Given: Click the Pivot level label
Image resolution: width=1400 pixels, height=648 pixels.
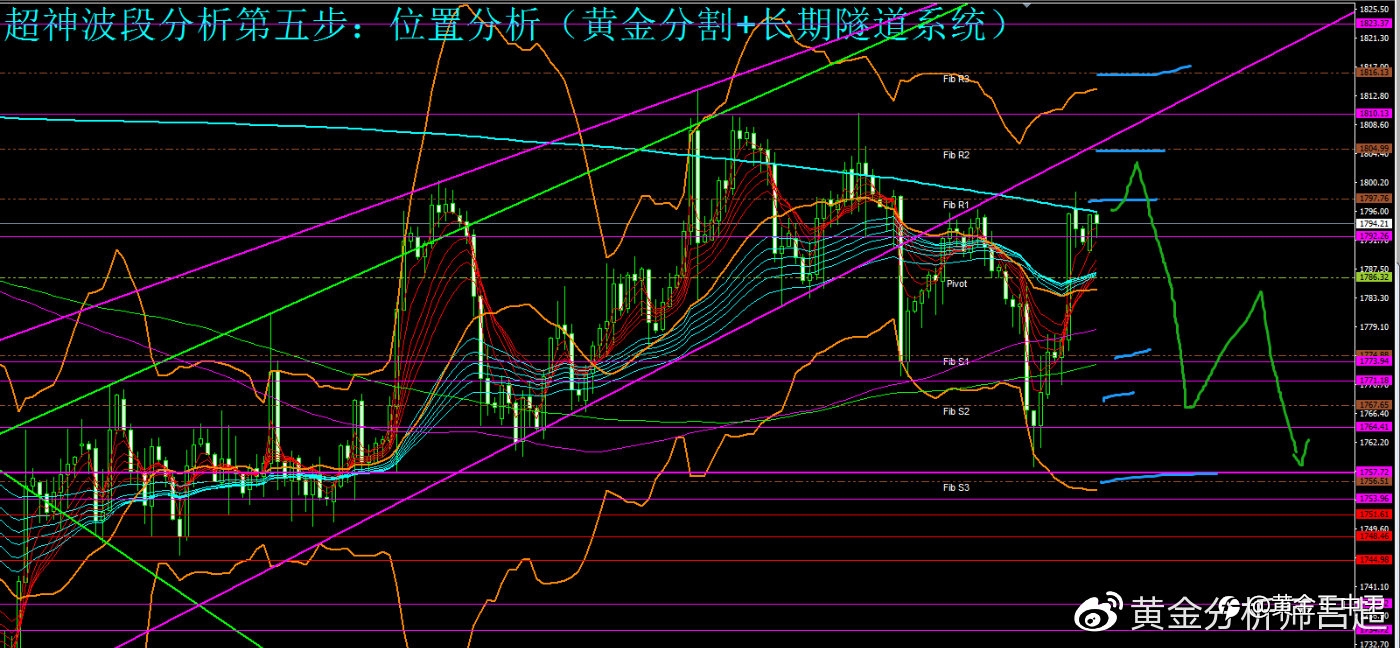Looking at the screenshot, I should pos(957,284).
